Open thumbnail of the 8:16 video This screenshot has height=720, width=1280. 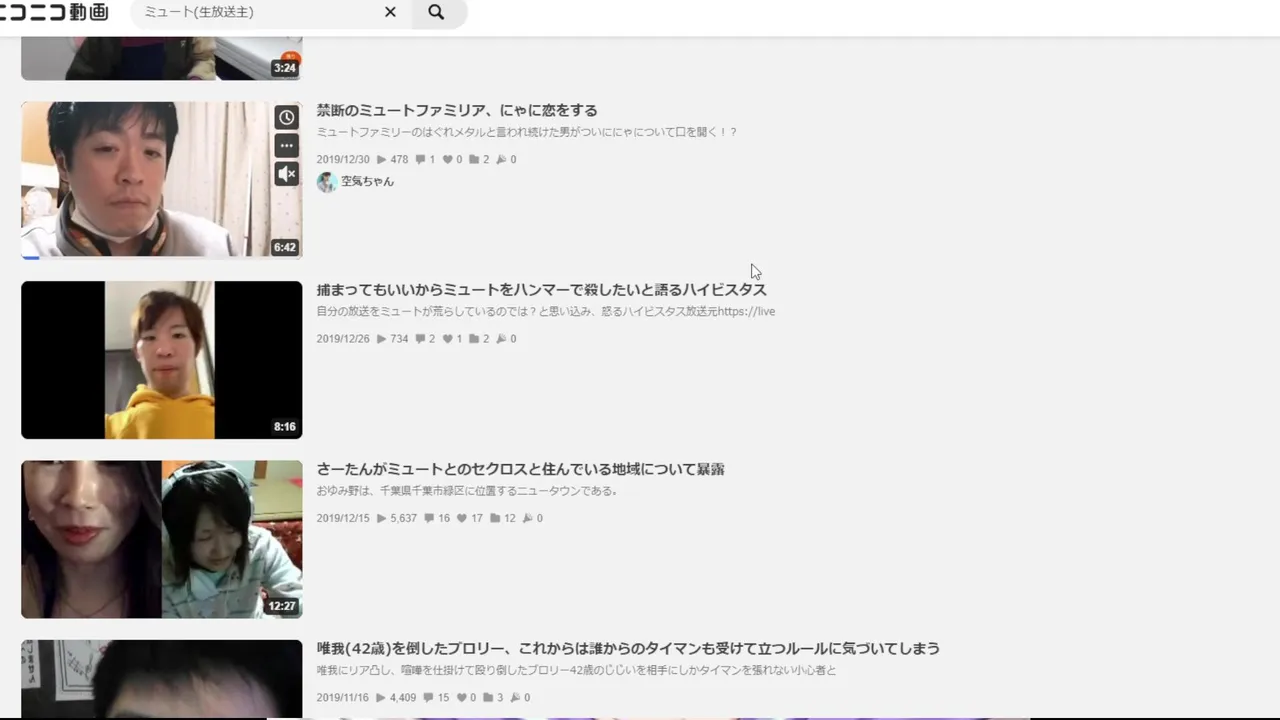pos(161,360)
